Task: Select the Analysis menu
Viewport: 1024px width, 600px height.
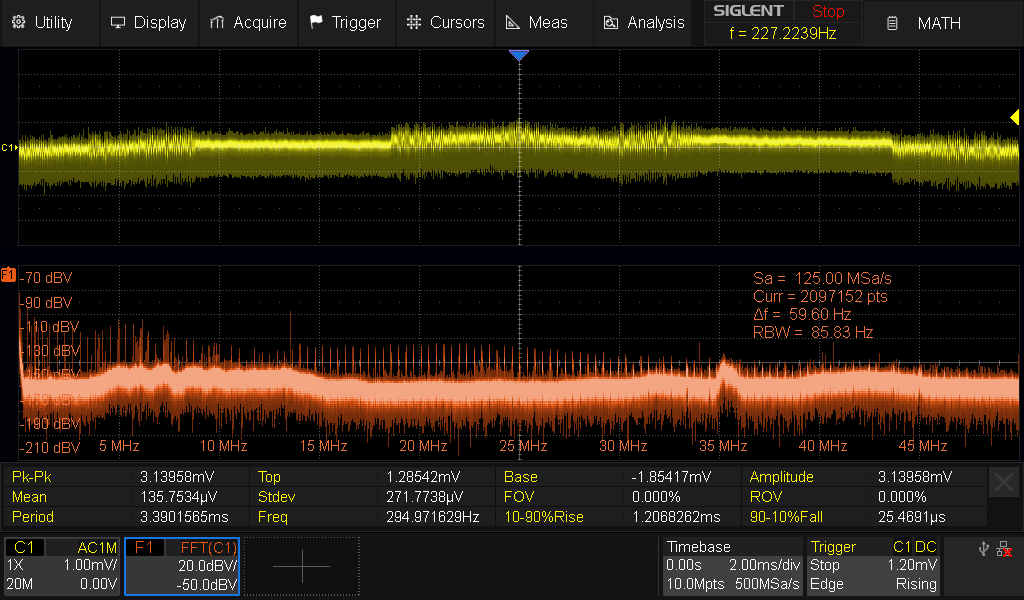Action: [645, 22]
